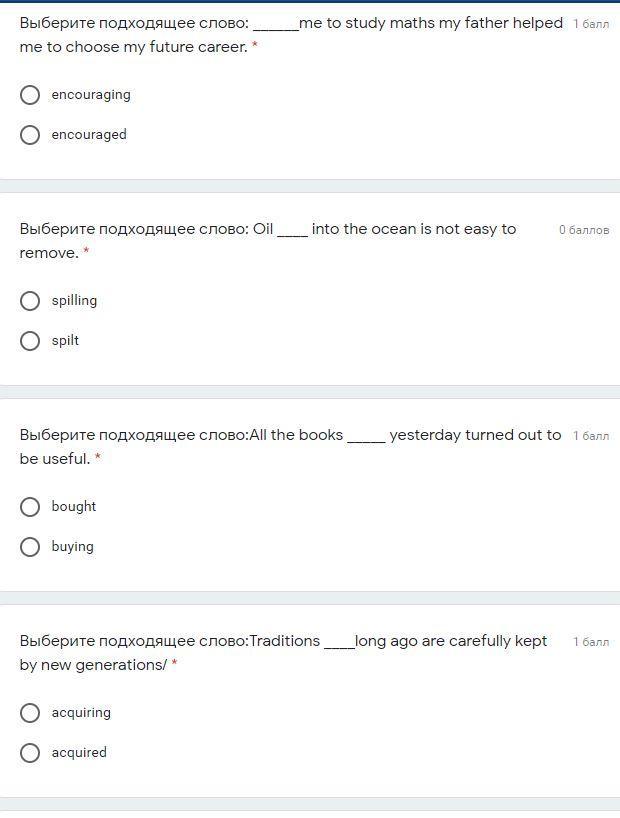Select the 'buying' radio button
Screen dimensions: 620x818
point(30,547)
